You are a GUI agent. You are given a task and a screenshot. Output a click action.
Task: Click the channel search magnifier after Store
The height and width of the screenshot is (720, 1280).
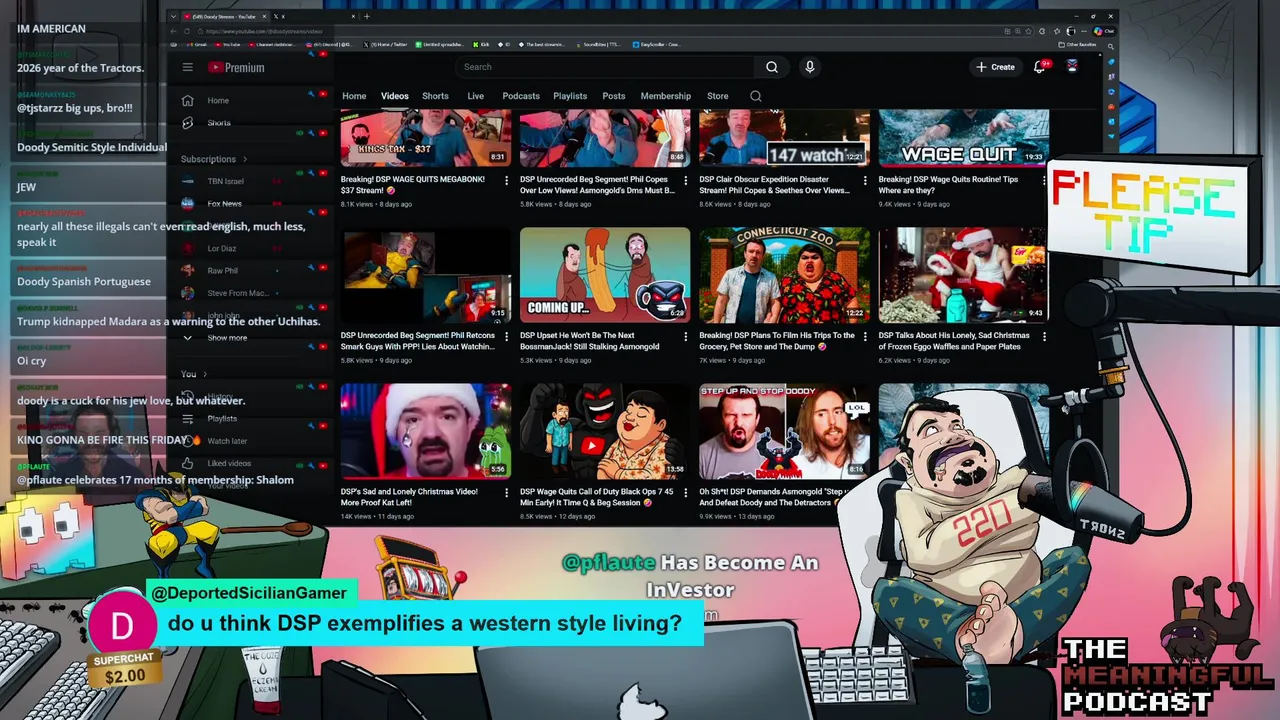point(755,96)
